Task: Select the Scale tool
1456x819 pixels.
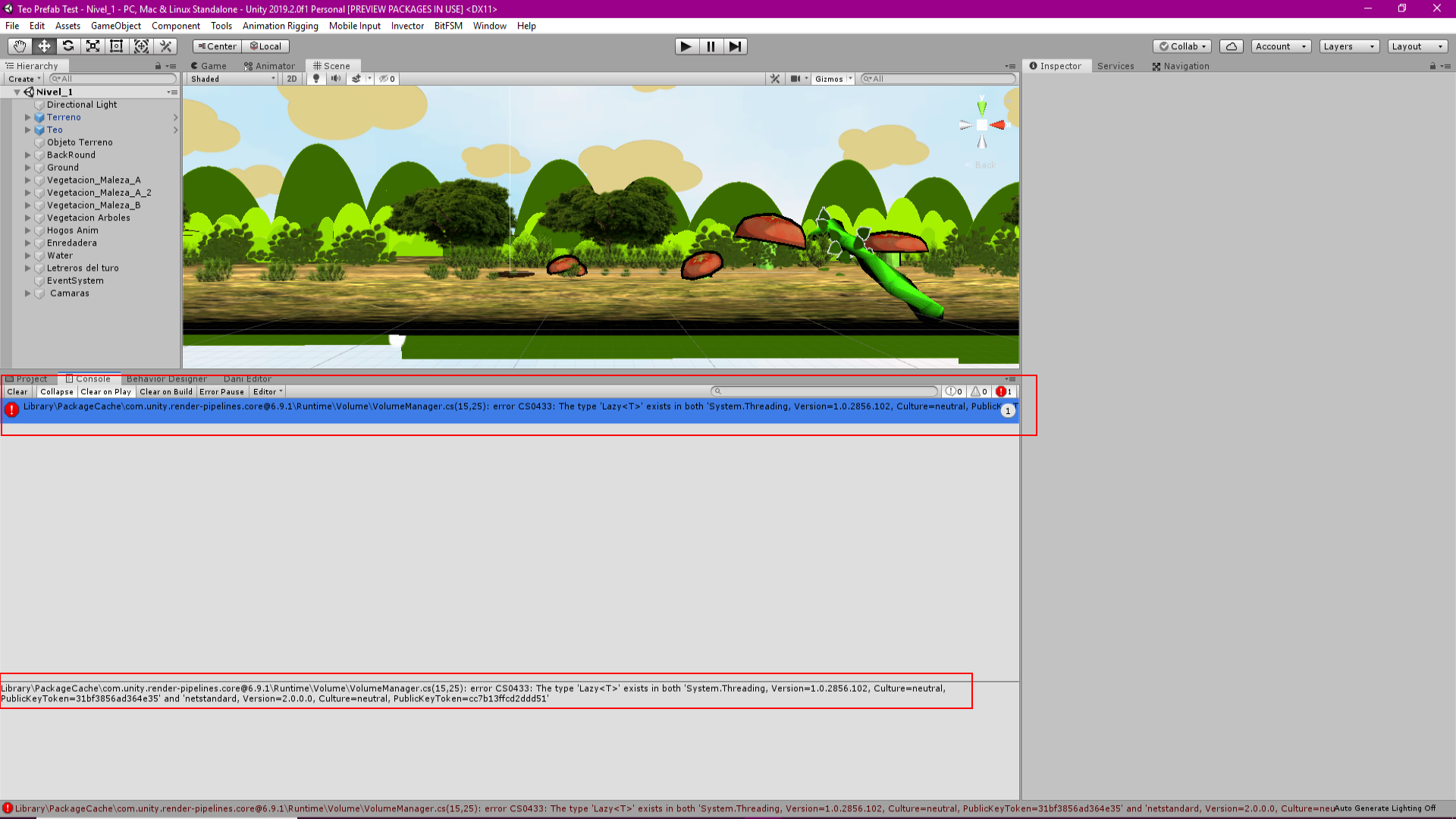Action: pyautogui.click(x=93, y=46)
